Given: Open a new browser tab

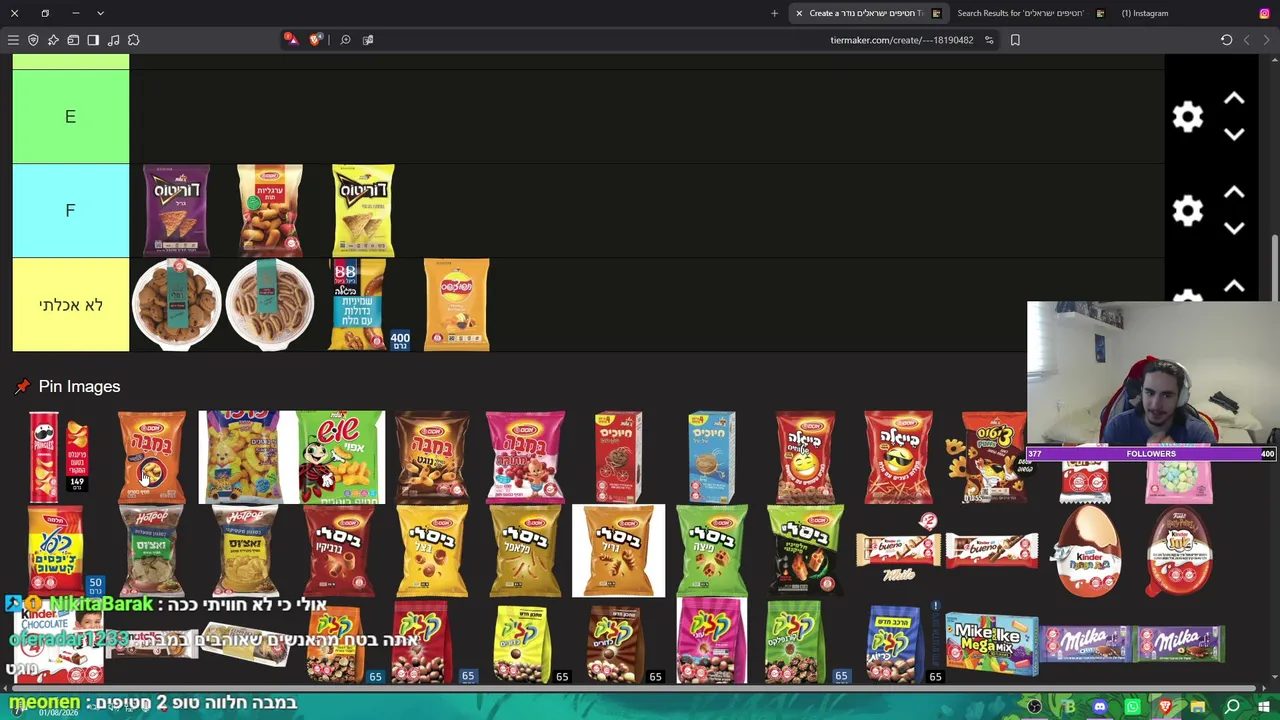Looking at the screenshot, I should point(774,13).
